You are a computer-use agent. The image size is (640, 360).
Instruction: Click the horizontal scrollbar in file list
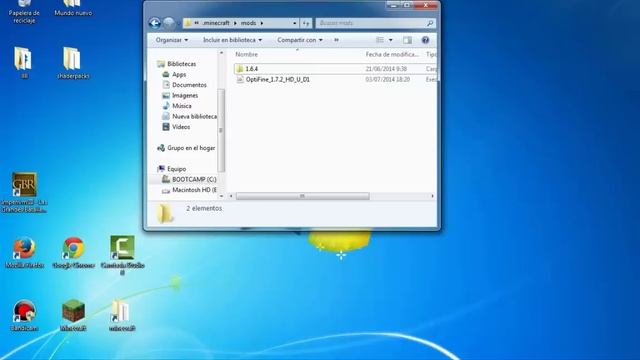coord(302,196)
